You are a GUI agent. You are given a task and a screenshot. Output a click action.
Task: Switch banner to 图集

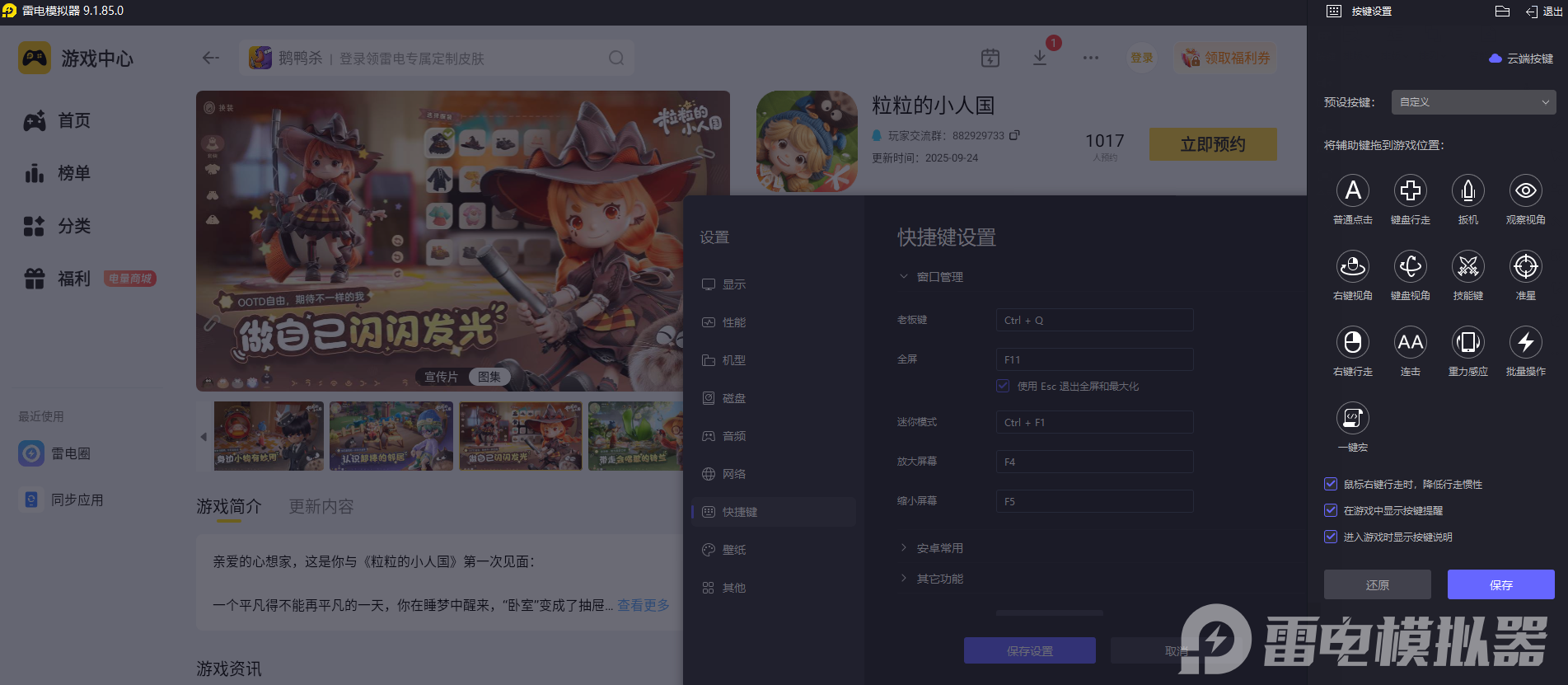click(x=489, y=377)
